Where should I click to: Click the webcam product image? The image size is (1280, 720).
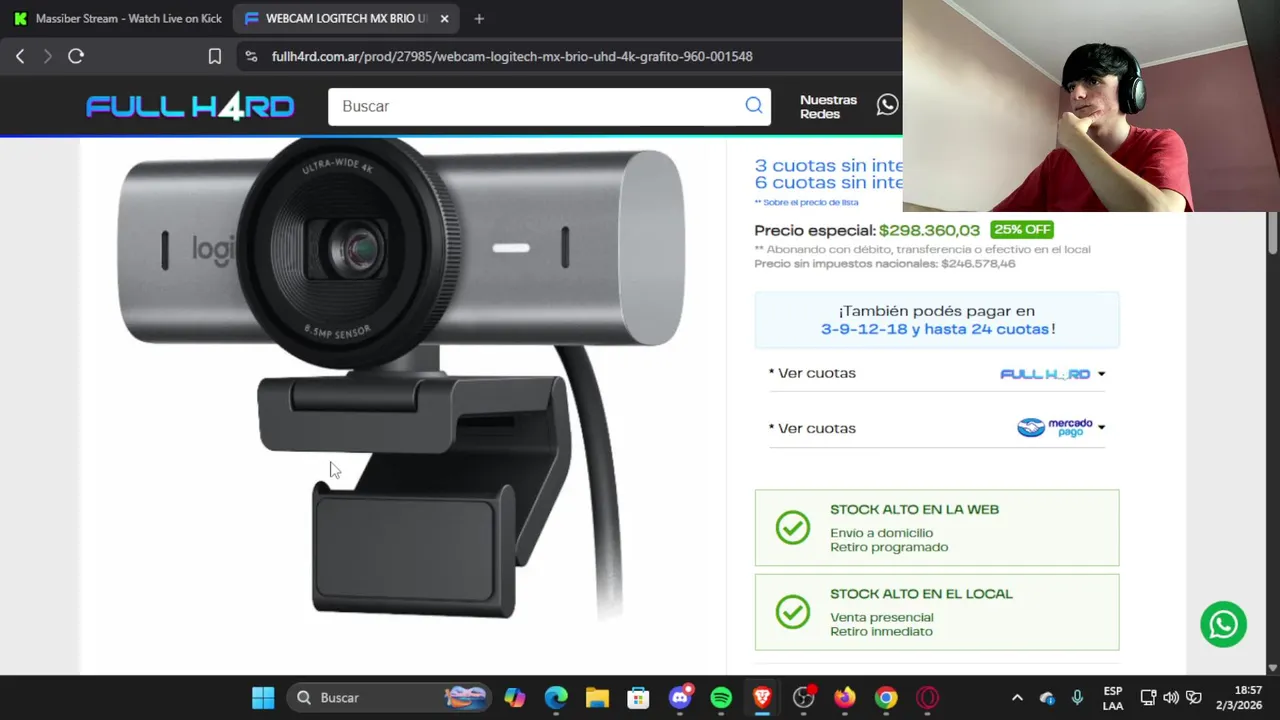click(x=402, y=380)
